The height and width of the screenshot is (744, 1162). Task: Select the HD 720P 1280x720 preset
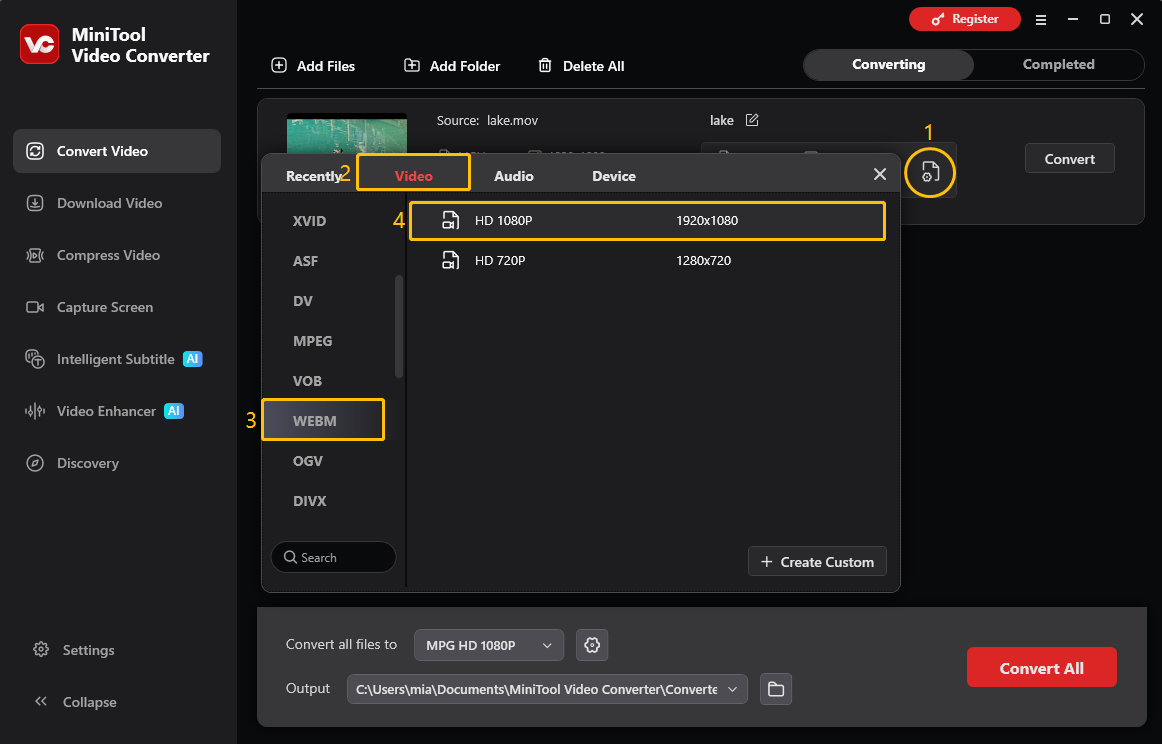[x=647, y=261]
